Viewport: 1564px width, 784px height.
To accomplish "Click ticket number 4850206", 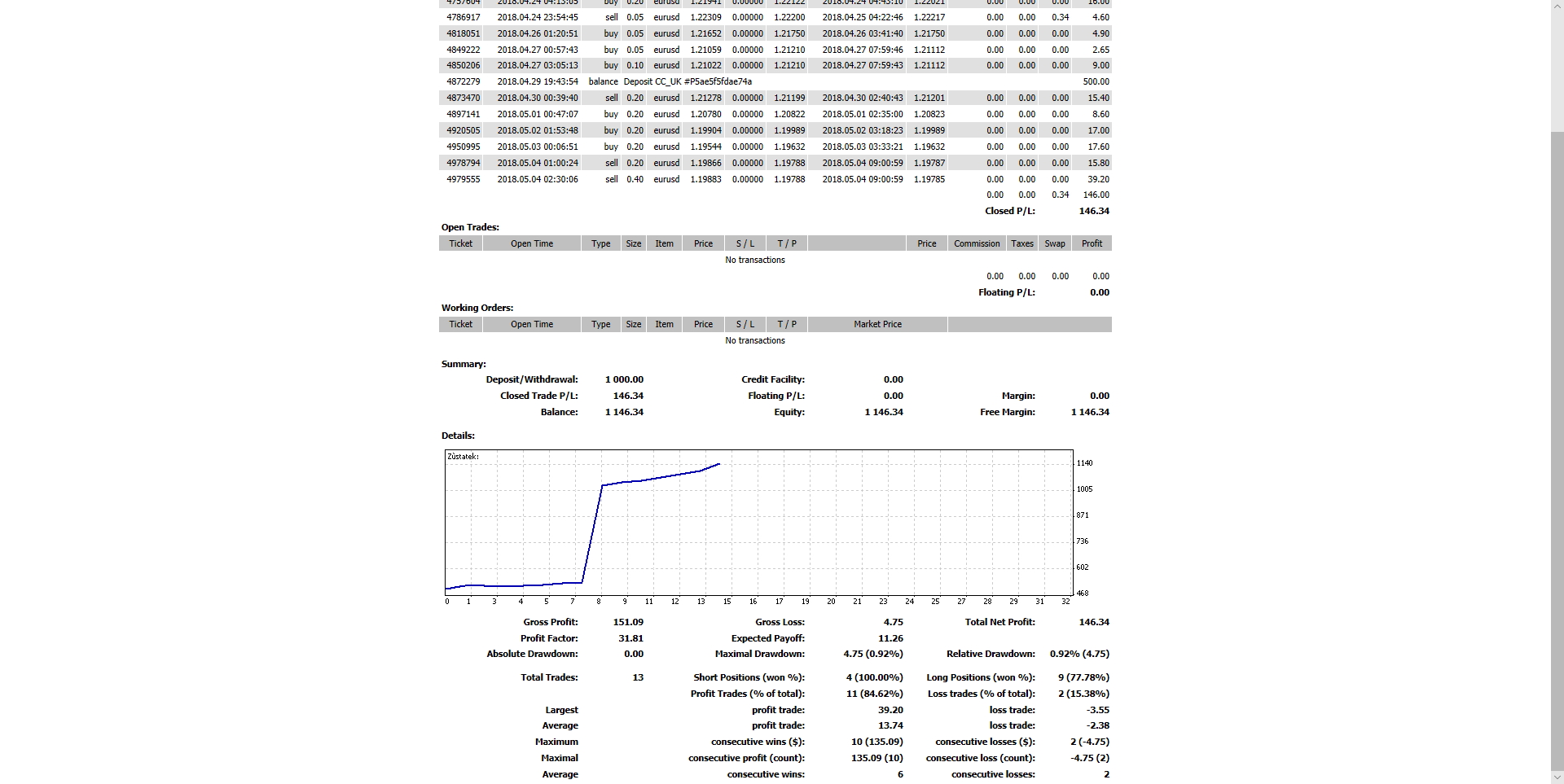I will (463, 65).
